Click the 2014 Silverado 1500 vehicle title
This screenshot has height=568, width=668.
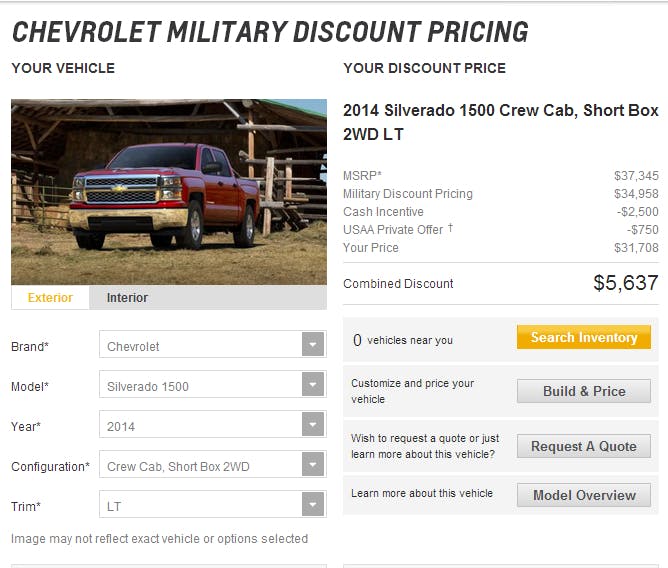point(500,122)
